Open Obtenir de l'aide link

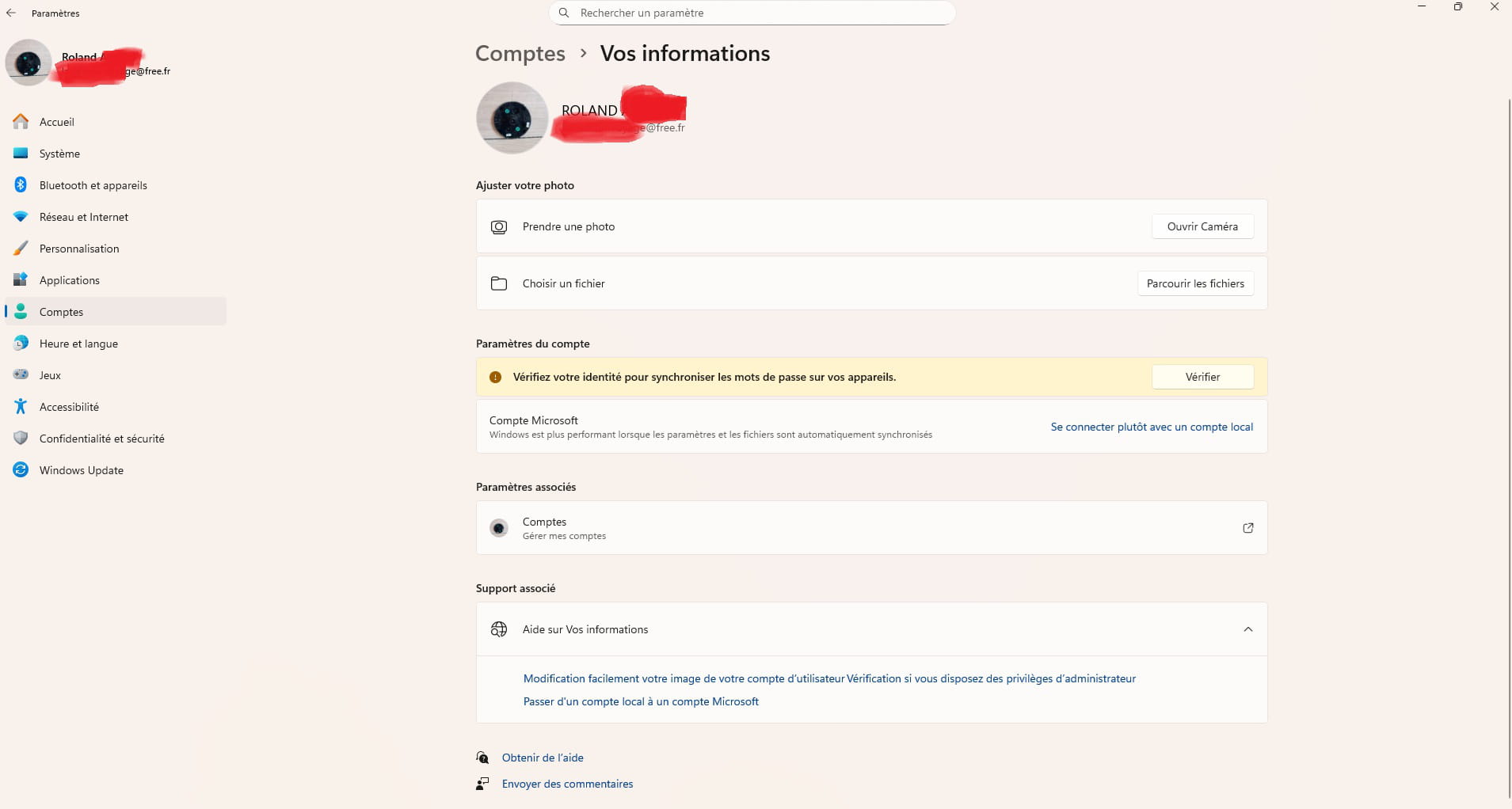543,758
